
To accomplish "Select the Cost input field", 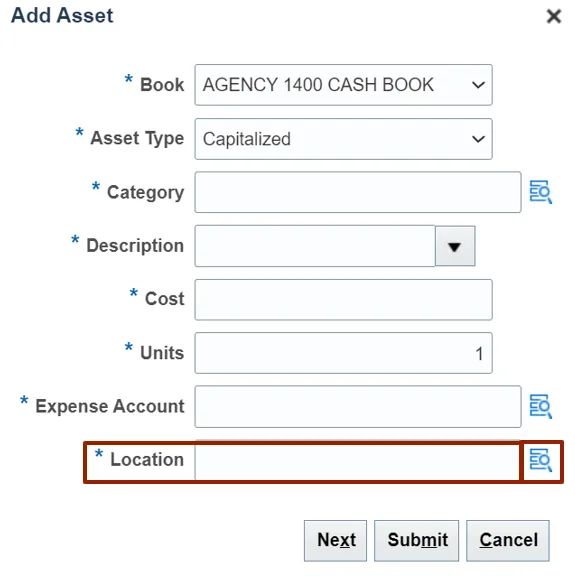I will click(x=344, y=300).
